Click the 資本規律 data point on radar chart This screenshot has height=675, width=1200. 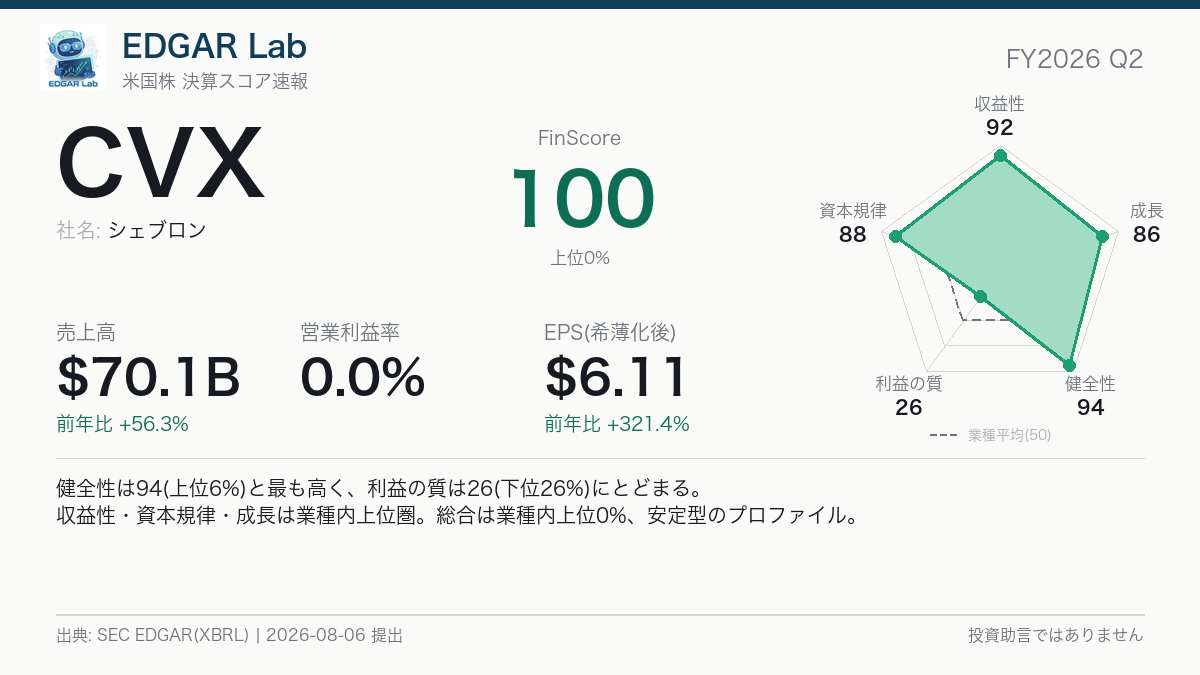896,237
